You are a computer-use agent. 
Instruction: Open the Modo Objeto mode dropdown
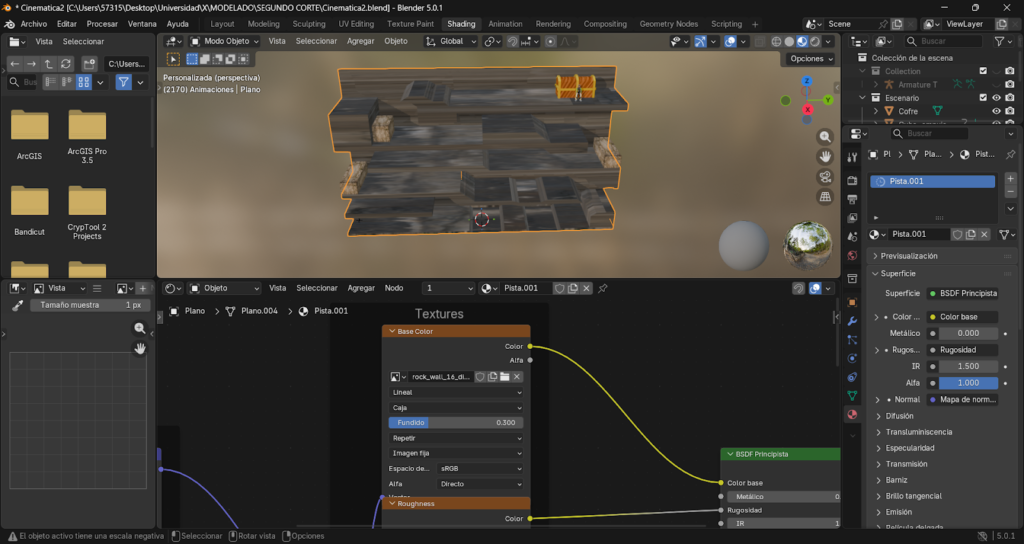pos(225,41)
